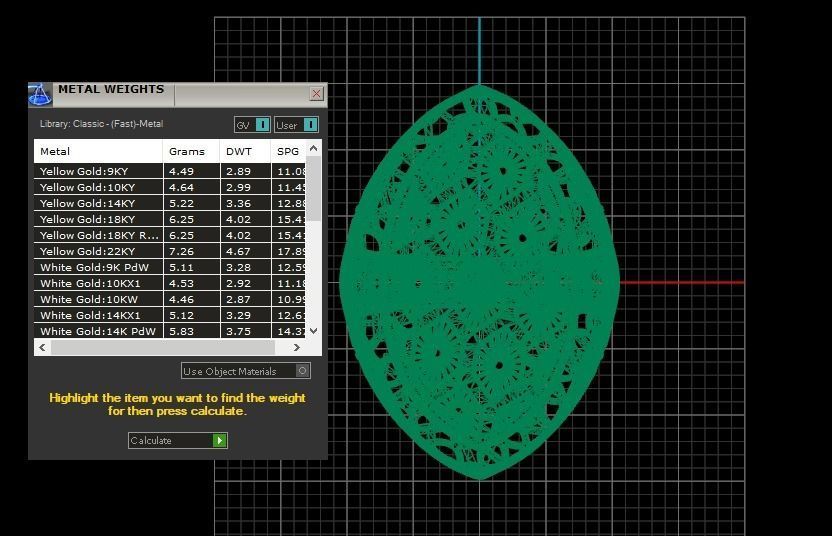Select the green marquise model in viewport
Screen dimensions: 832x536
(x=479, y=282)
